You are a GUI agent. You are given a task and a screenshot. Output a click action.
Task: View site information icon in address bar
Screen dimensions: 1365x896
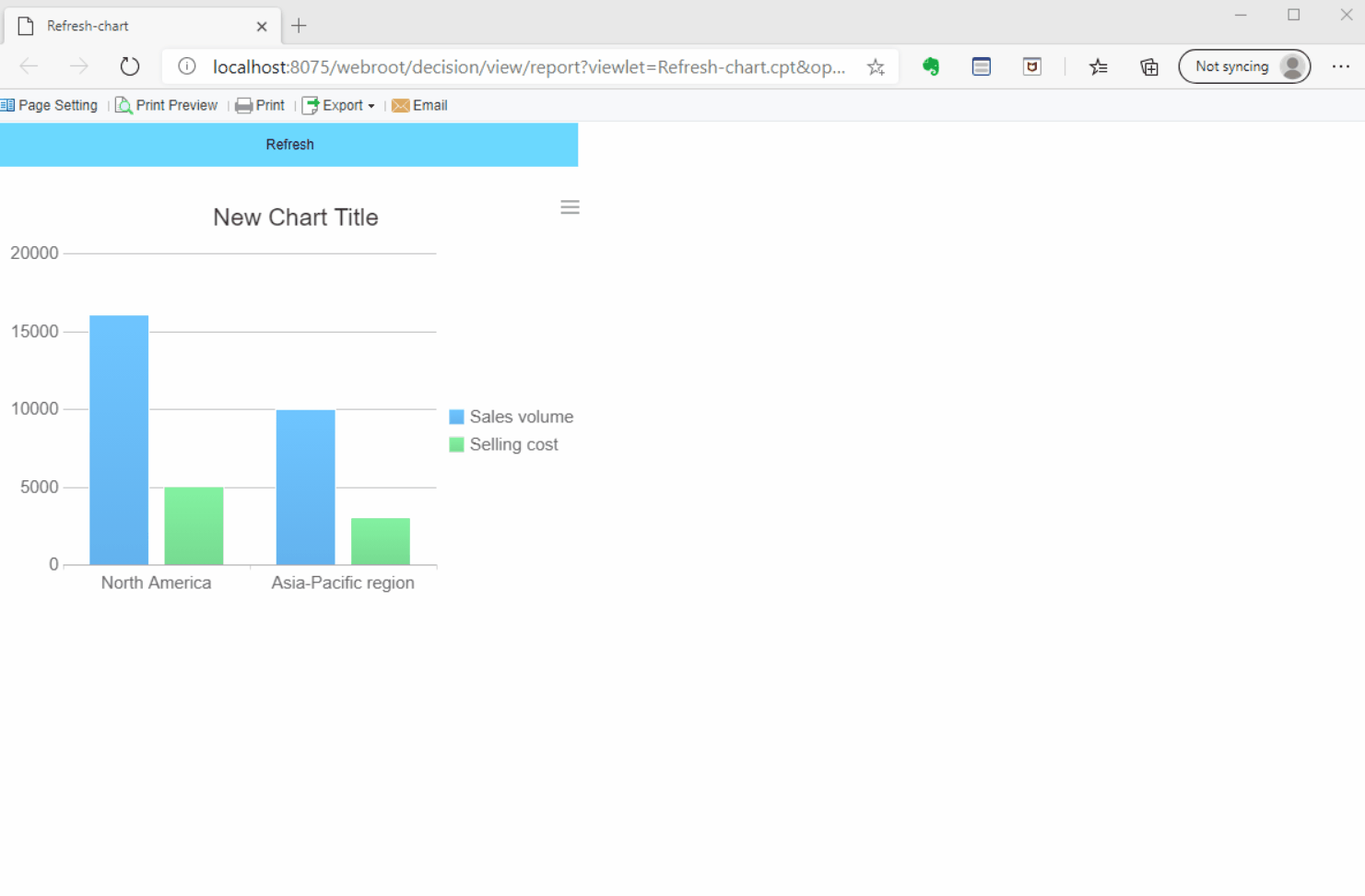coord(187,66)
